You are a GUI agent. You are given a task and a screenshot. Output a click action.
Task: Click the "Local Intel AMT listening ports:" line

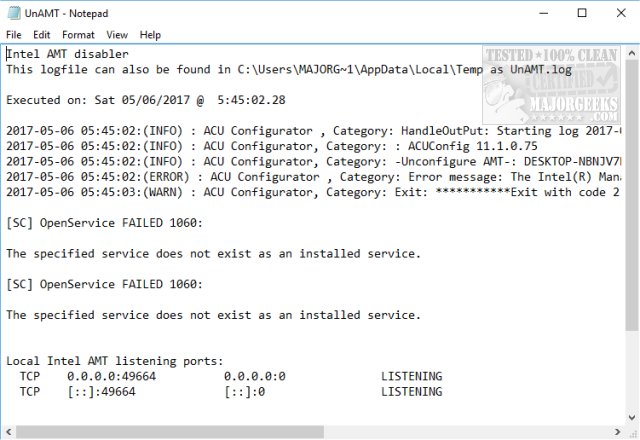[115, 360]
